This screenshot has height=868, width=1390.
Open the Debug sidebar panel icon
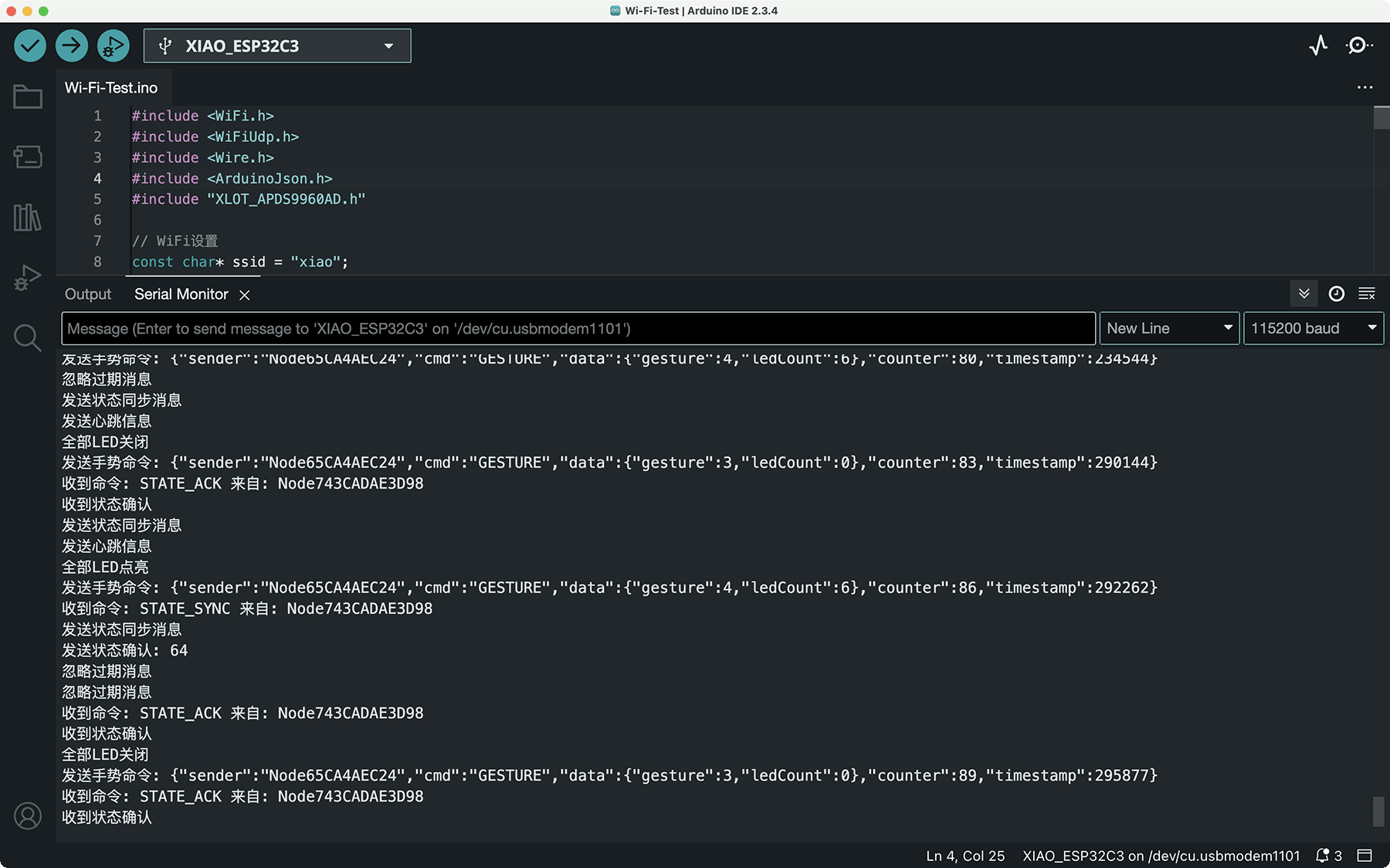tap(28, 277)
